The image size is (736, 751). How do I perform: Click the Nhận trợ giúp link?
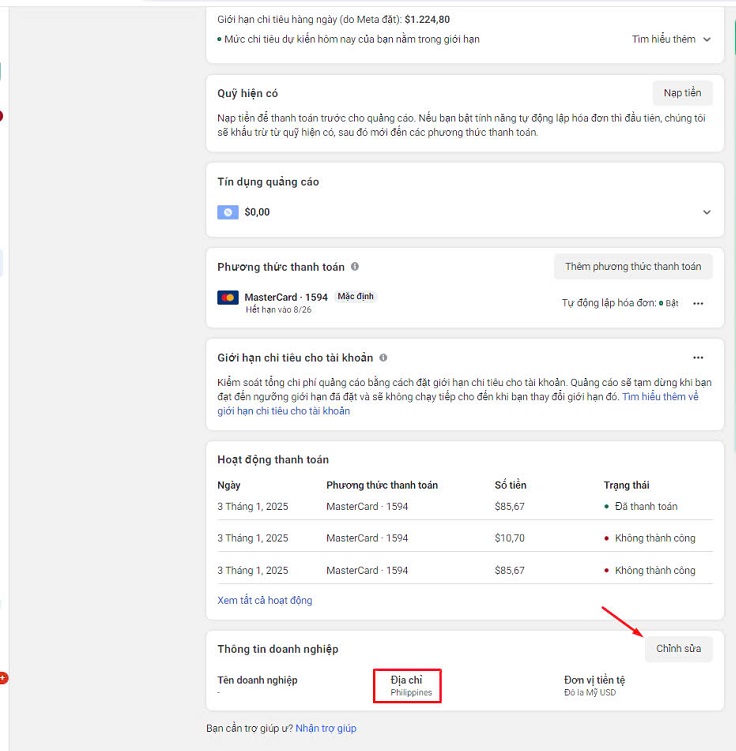click(x=326, y=728)
